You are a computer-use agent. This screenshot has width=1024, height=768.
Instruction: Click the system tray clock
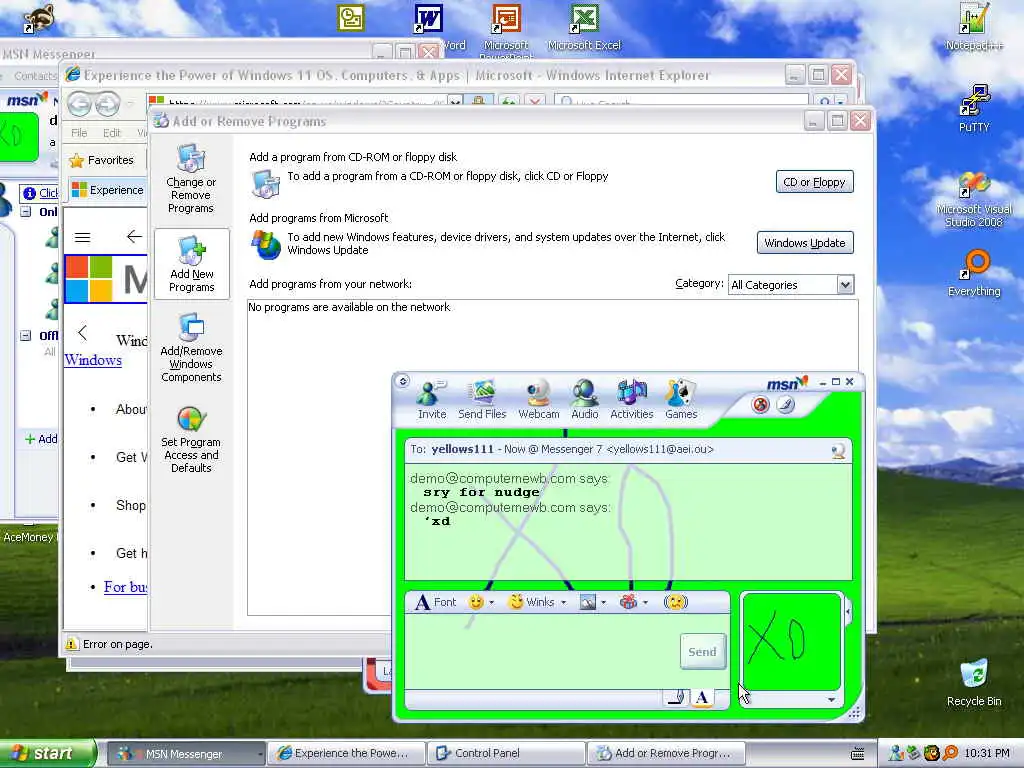click(986, 754)
